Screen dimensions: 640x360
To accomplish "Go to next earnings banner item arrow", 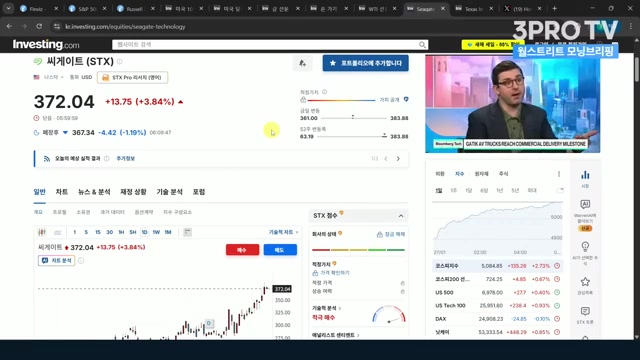I will coord(398,159).
